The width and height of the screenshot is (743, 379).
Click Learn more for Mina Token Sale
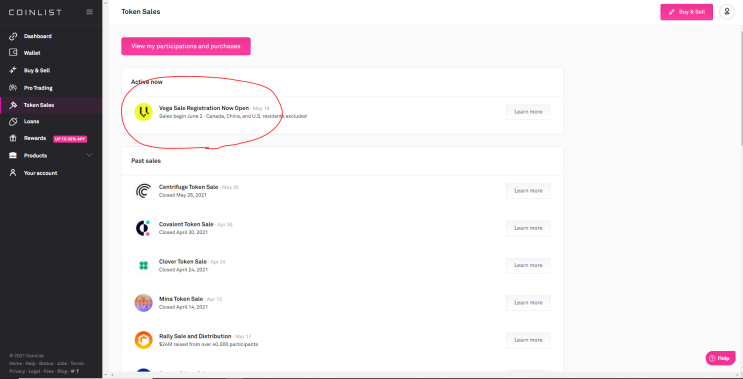click(528, 303)
